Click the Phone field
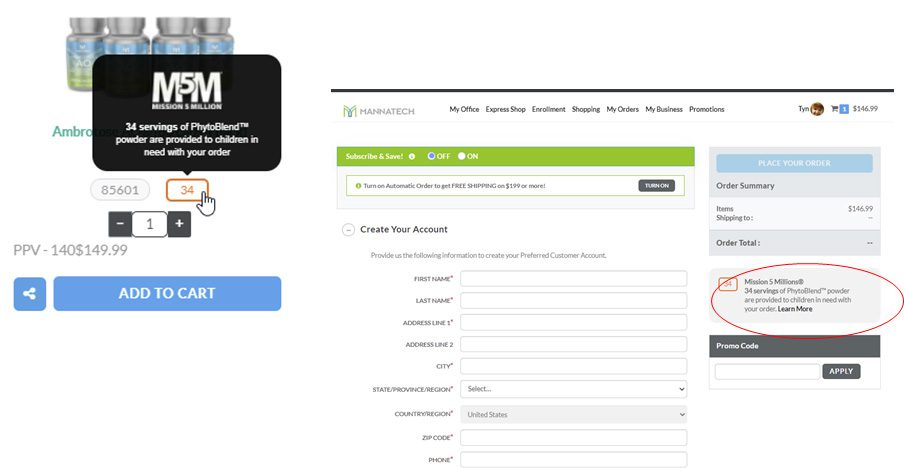 [574, 460]
